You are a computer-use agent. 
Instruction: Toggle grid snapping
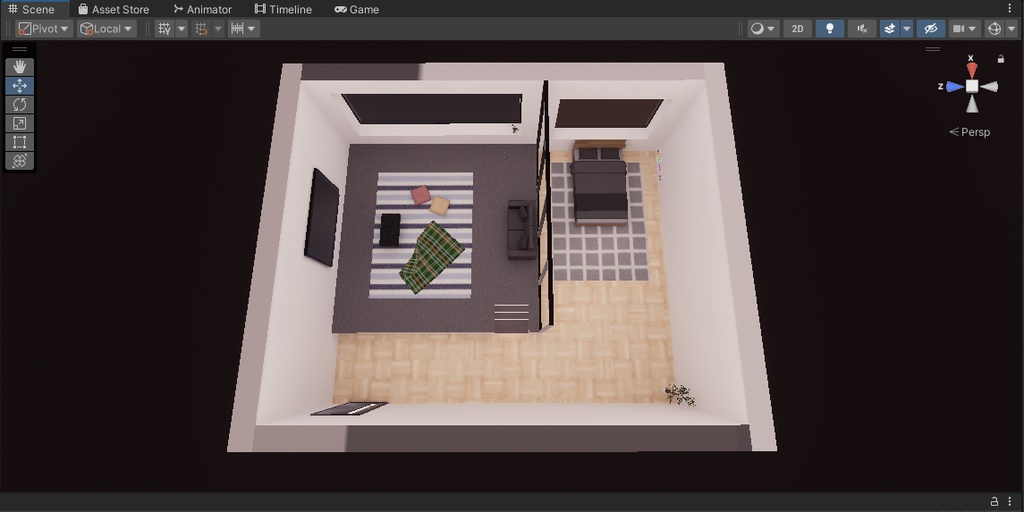(202, 29)
